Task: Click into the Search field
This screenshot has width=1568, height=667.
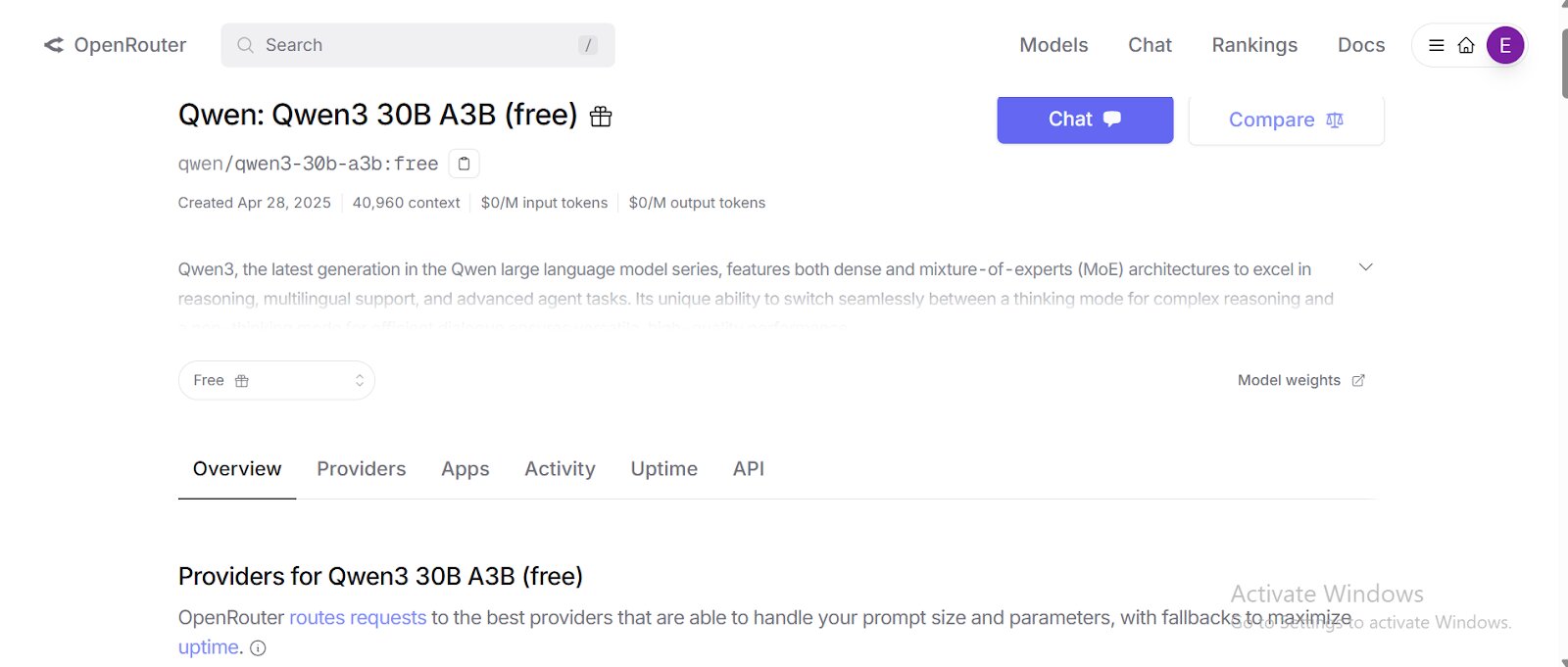Action: [417, 45]
